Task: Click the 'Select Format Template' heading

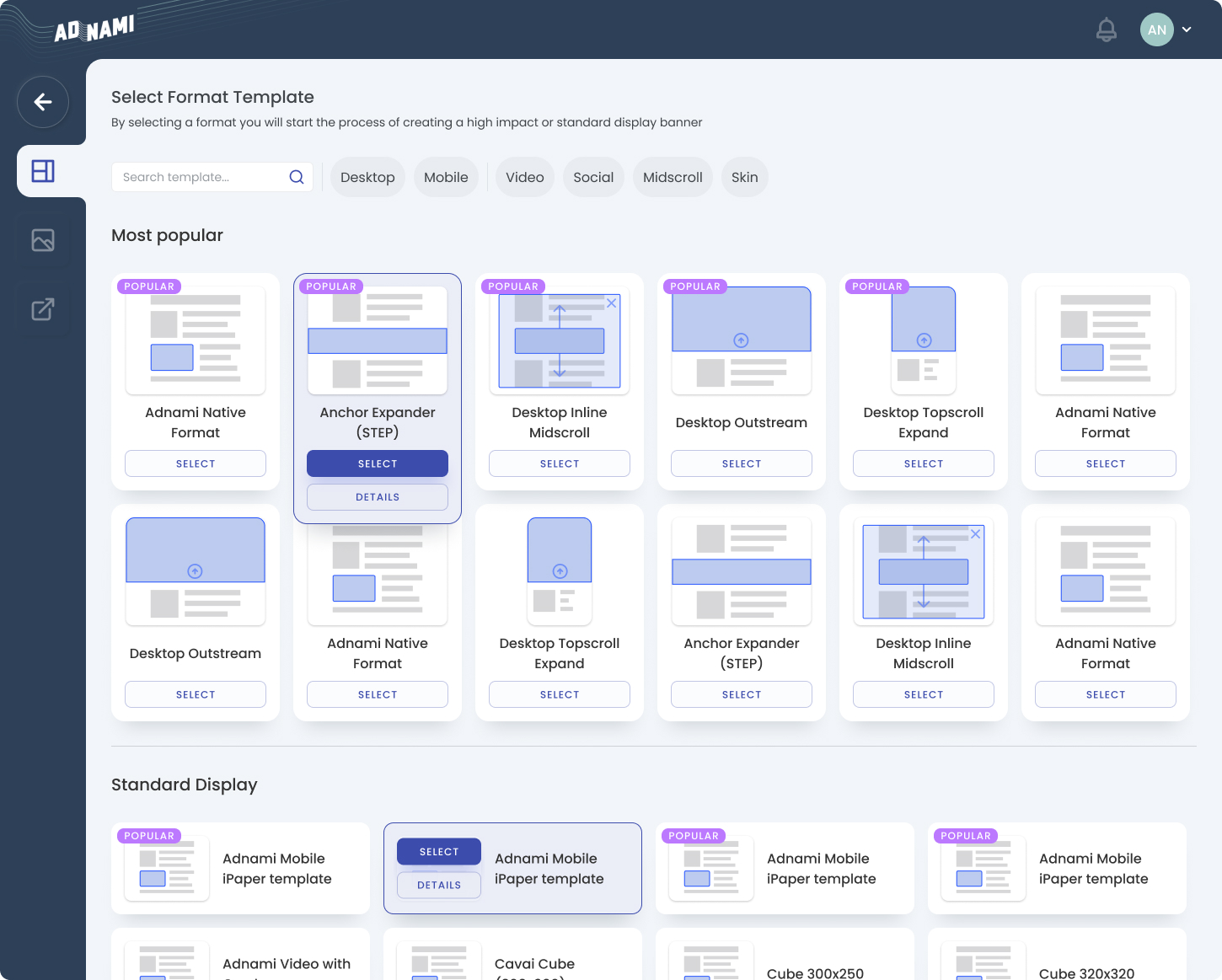Action: click(212, 97)
